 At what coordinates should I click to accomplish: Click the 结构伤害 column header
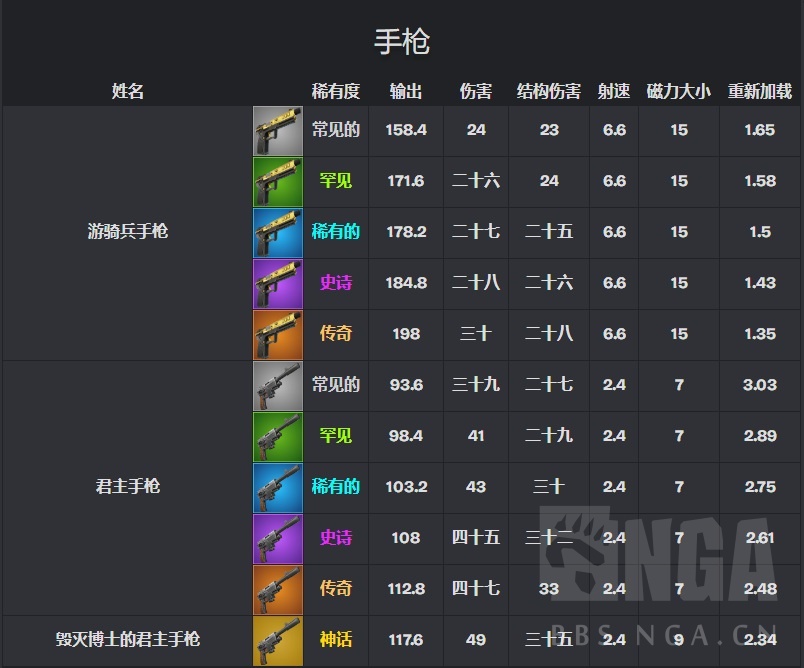point(549,91)
